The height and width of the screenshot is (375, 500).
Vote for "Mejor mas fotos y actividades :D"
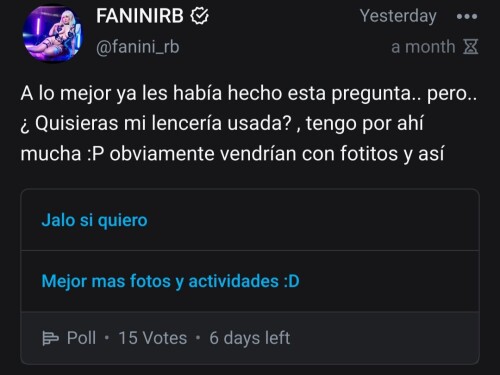pos(250,281)
